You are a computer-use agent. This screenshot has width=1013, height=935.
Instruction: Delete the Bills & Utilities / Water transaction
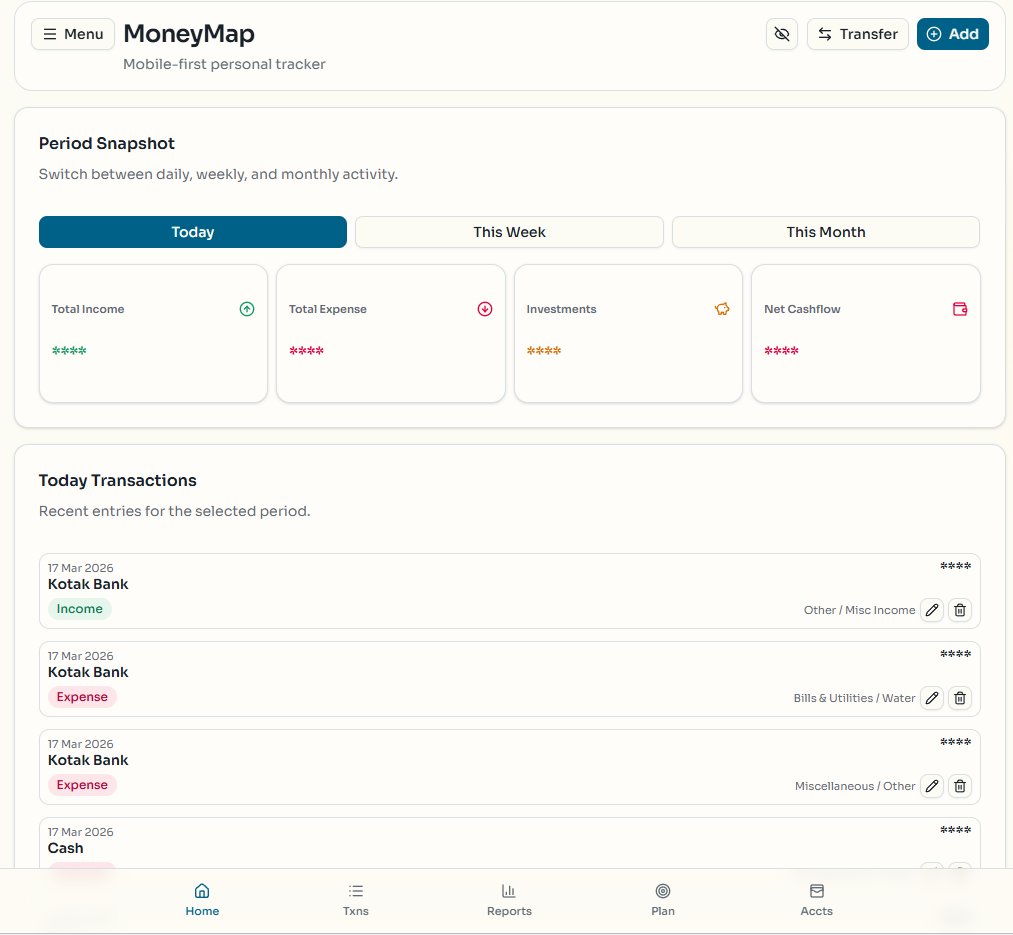coord(960,698)
